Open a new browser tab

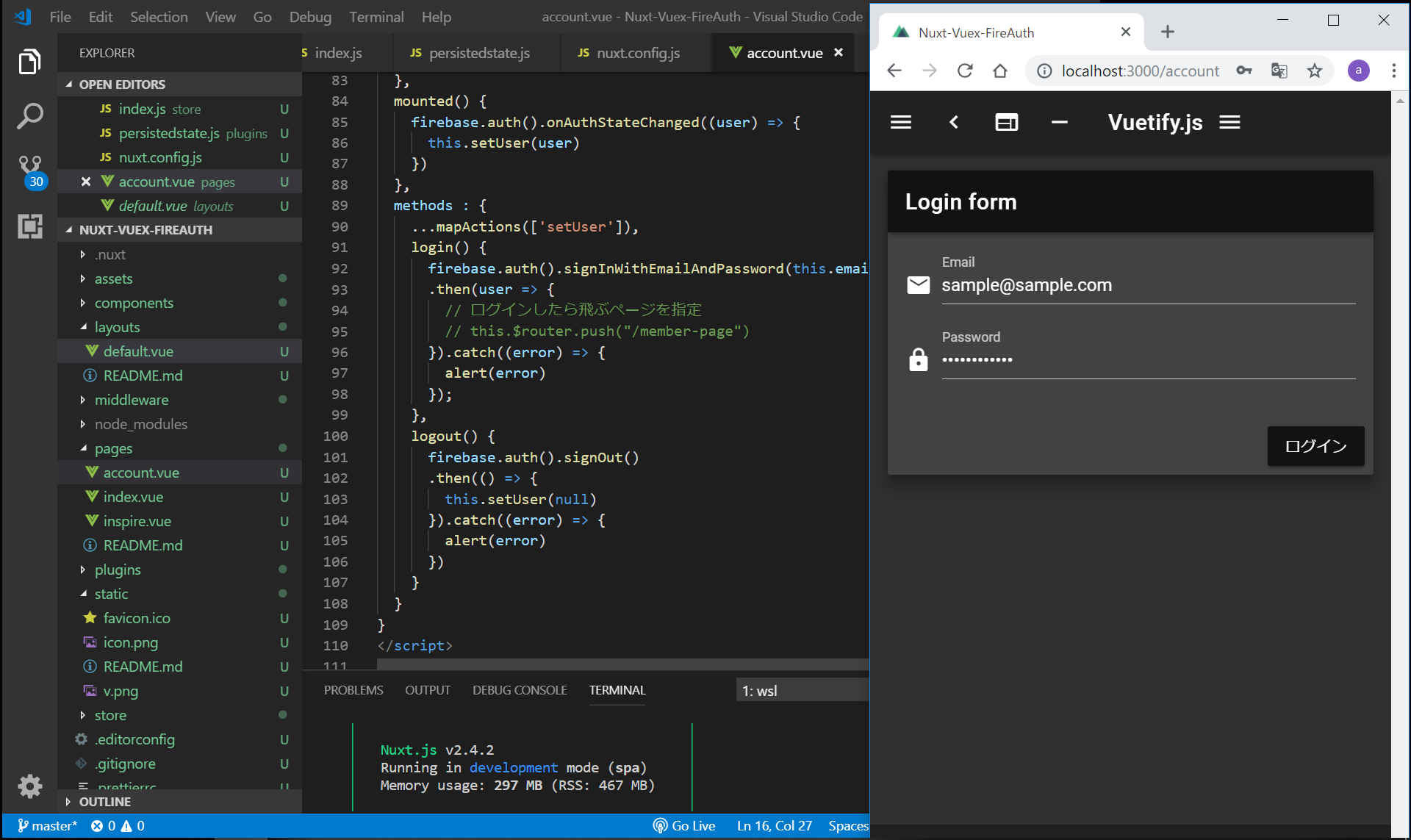tap(1168, 32)
